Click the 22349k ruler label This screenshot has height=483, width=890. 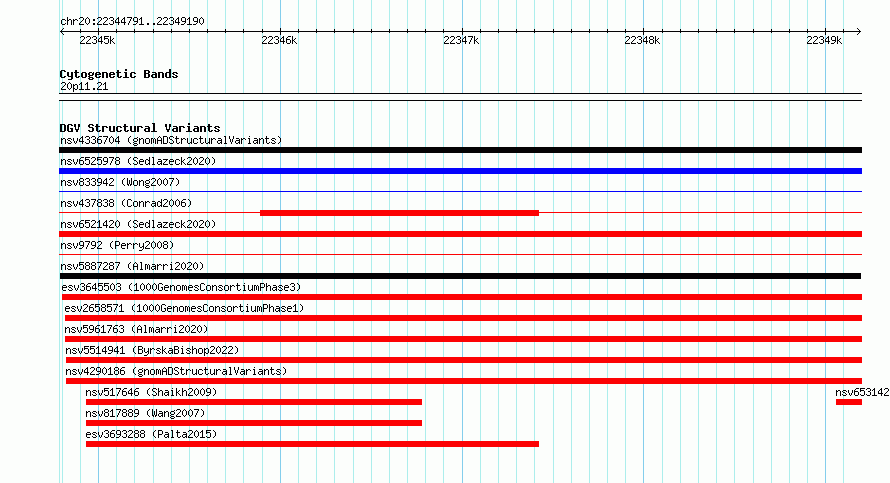point(824,41)
